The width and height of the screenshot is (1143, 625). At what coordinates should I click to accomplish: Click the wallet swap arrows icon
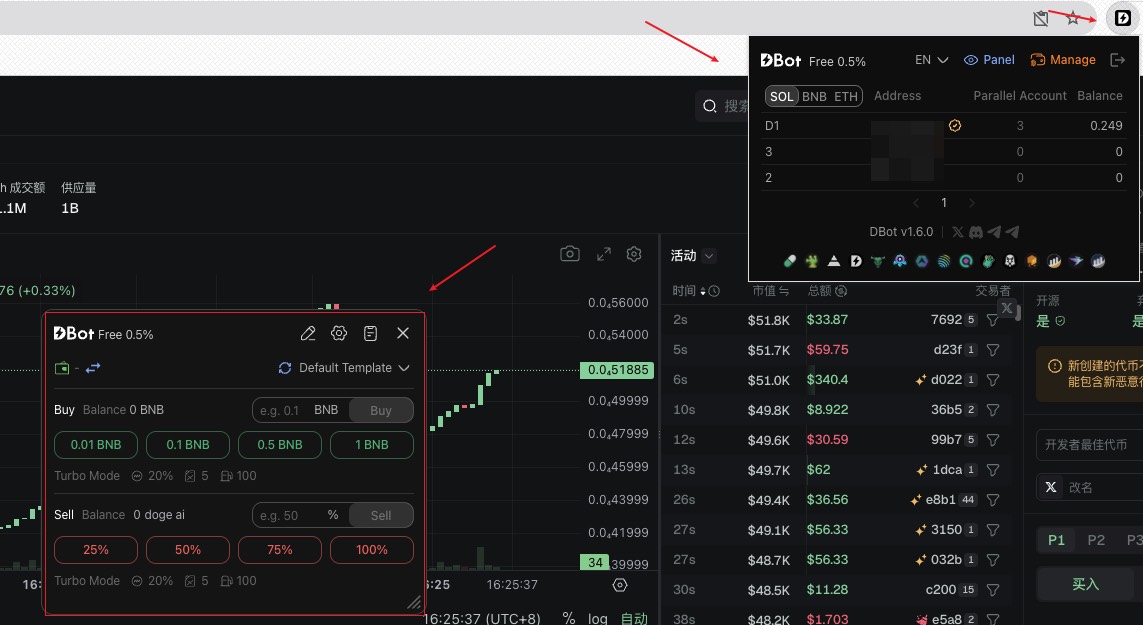[93, 368]
